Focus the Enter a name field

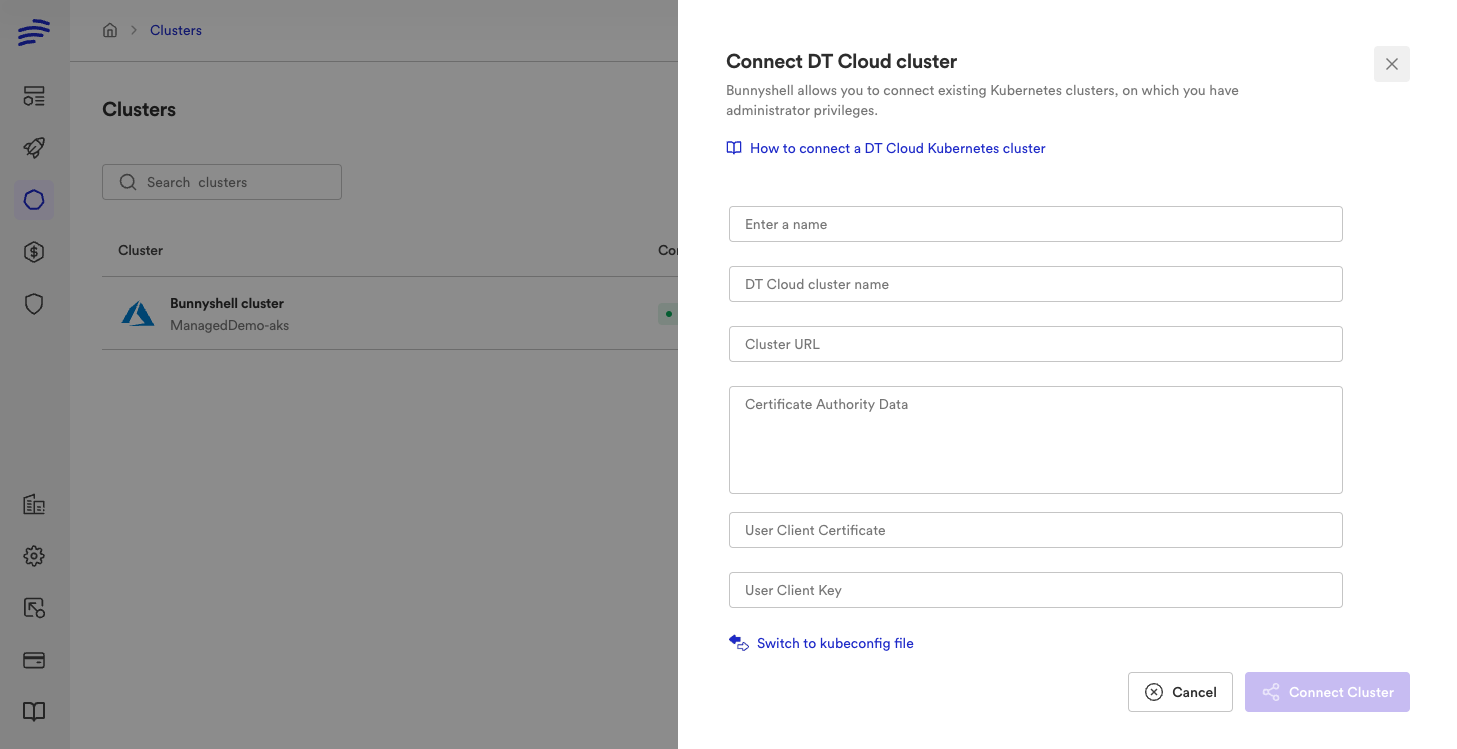click(x=1036, y=224)
